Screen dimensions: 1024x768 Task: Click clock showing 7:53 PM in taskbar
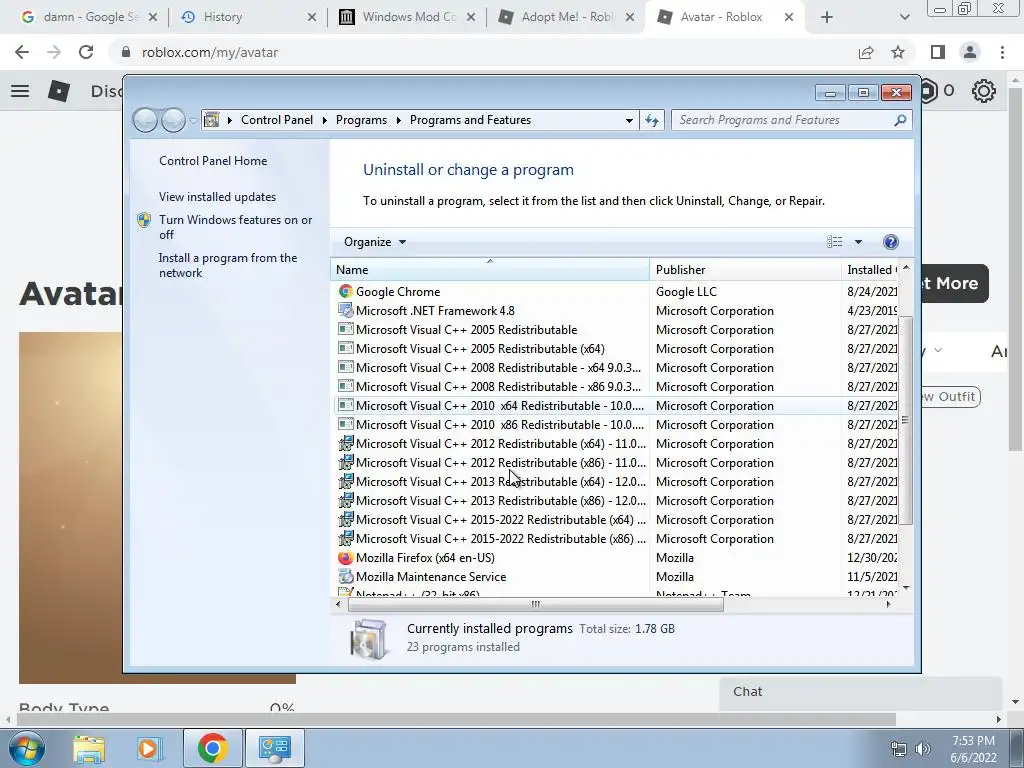click(973, 741)
